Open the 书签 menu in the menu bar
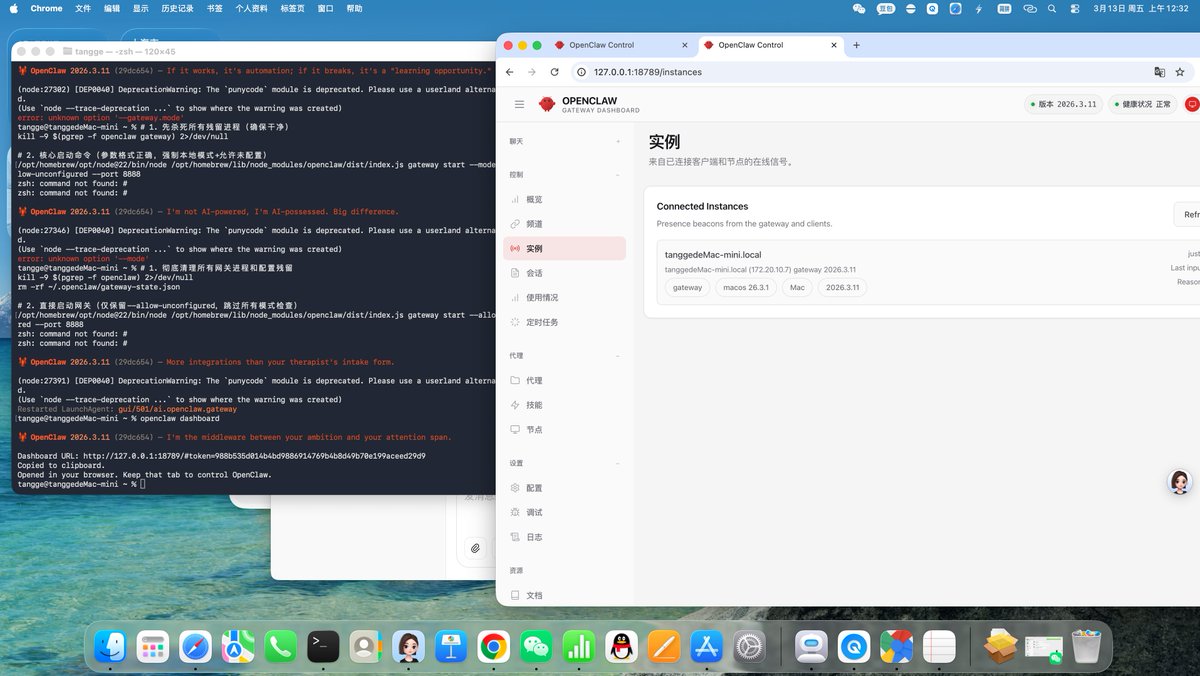 point(214,8)
